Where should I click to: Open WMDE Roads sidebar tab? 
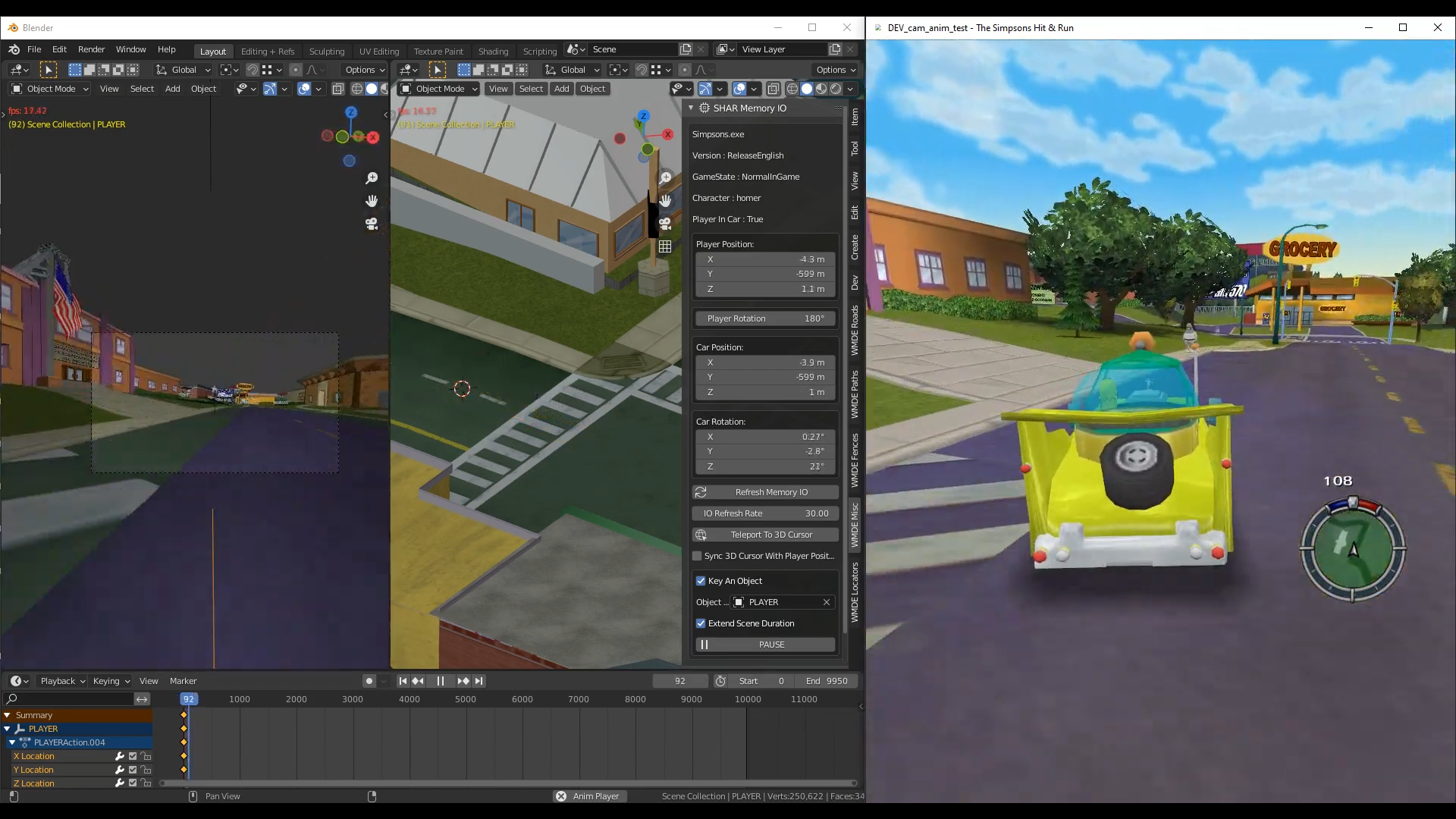coord(855,330)
